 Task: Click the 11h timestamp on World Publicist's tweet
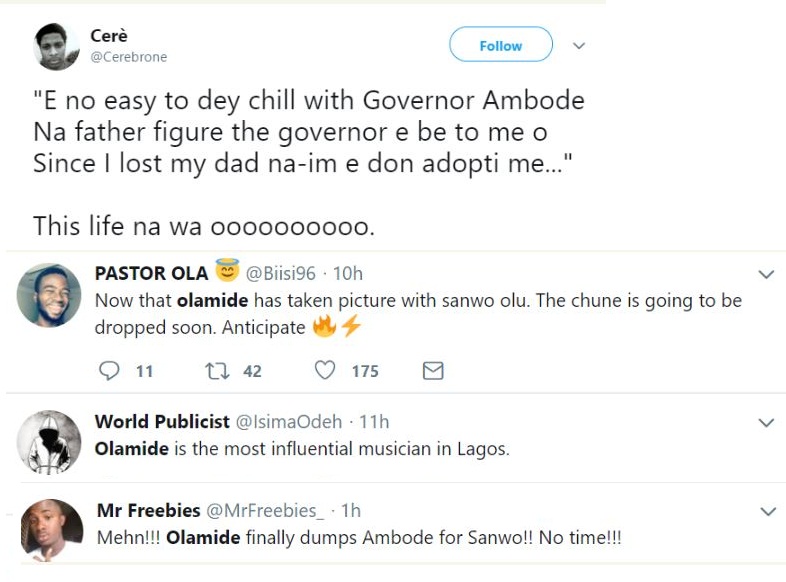click(x=373, y=422)
